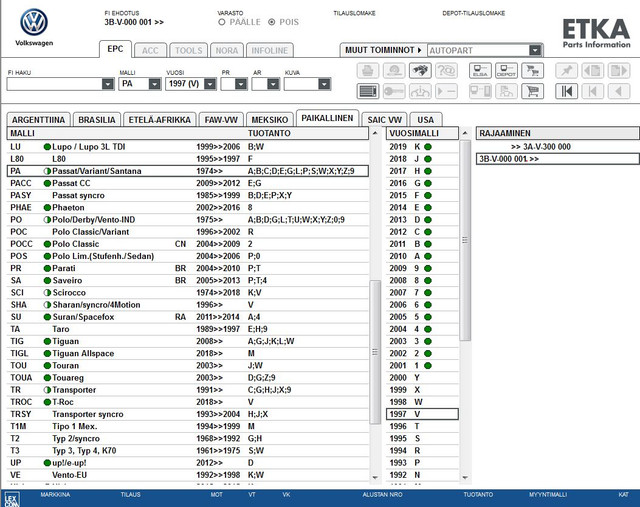Viewport: 640px width, 507px height.
Task: Click the DEPOT monitor icon
Action: [506, 71]
